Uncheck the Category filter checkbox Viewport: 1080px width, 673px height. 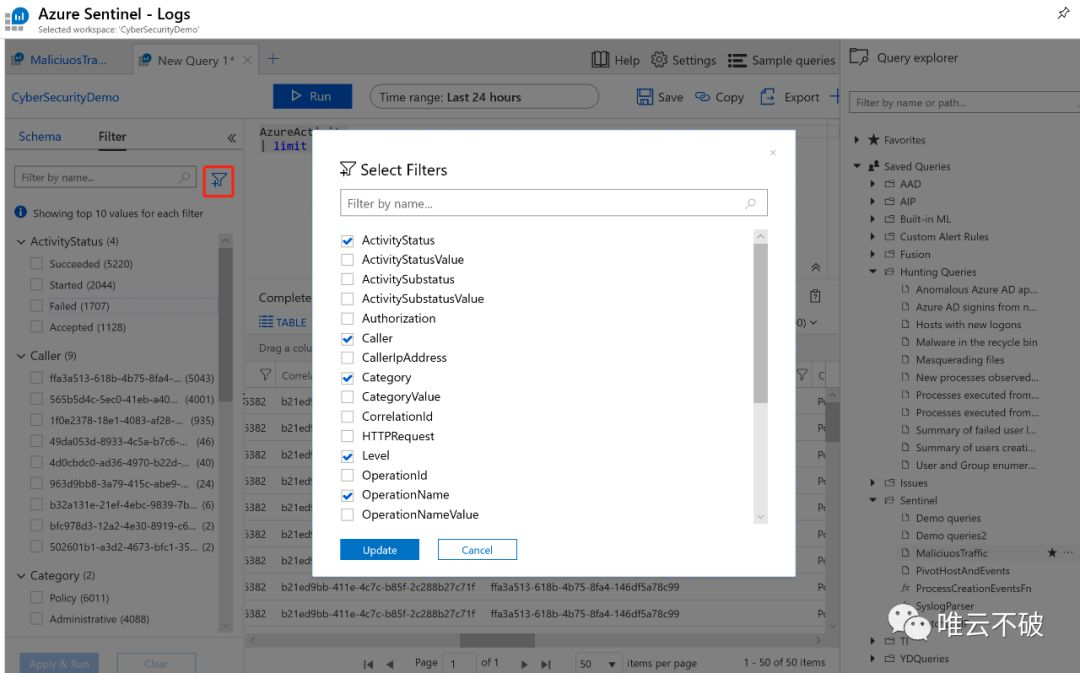[x=347, y=377]
